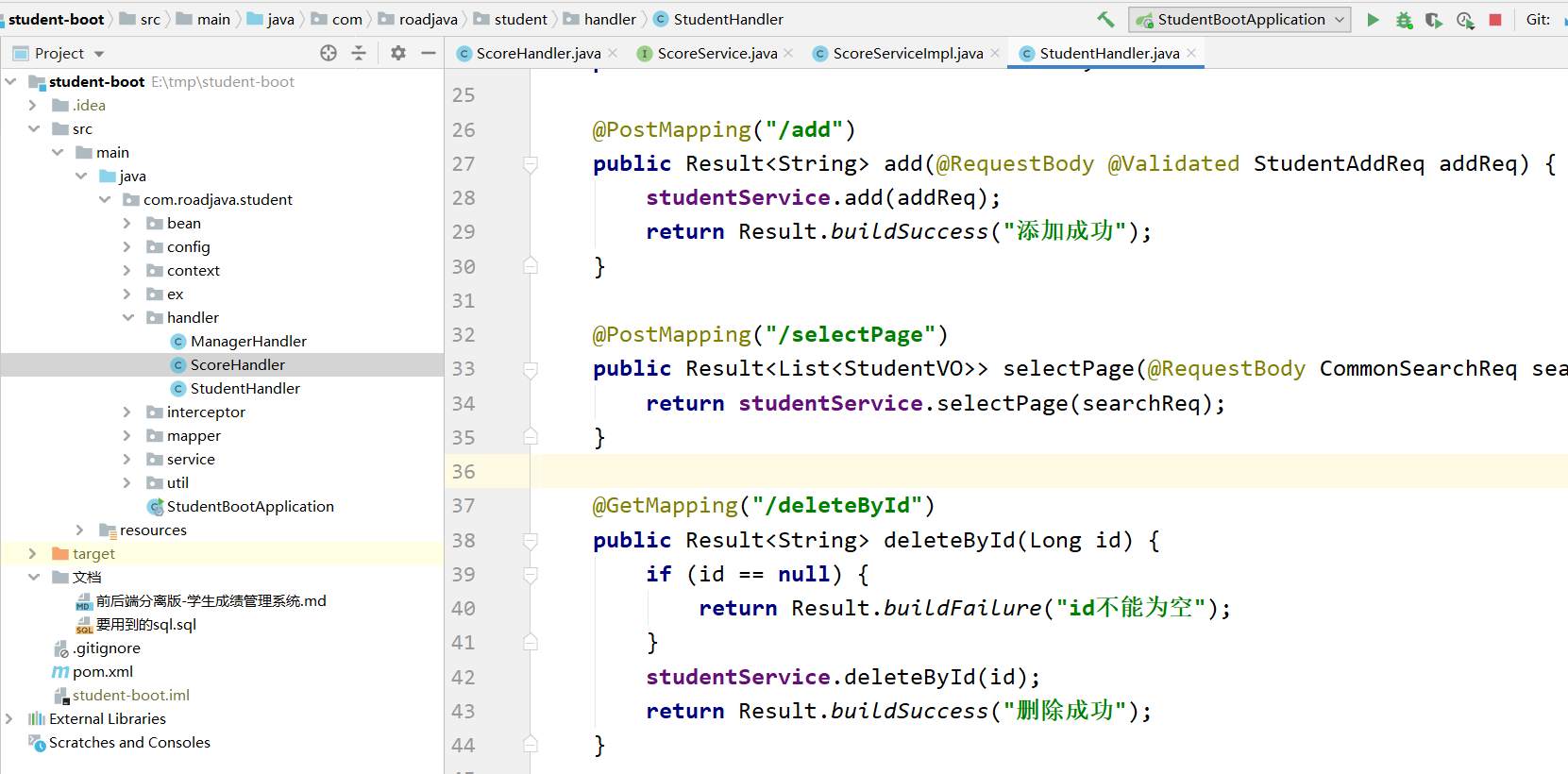Screen dimensions: 1568x774
Task: Expand the target folder
Action: (x=33, y=554)
